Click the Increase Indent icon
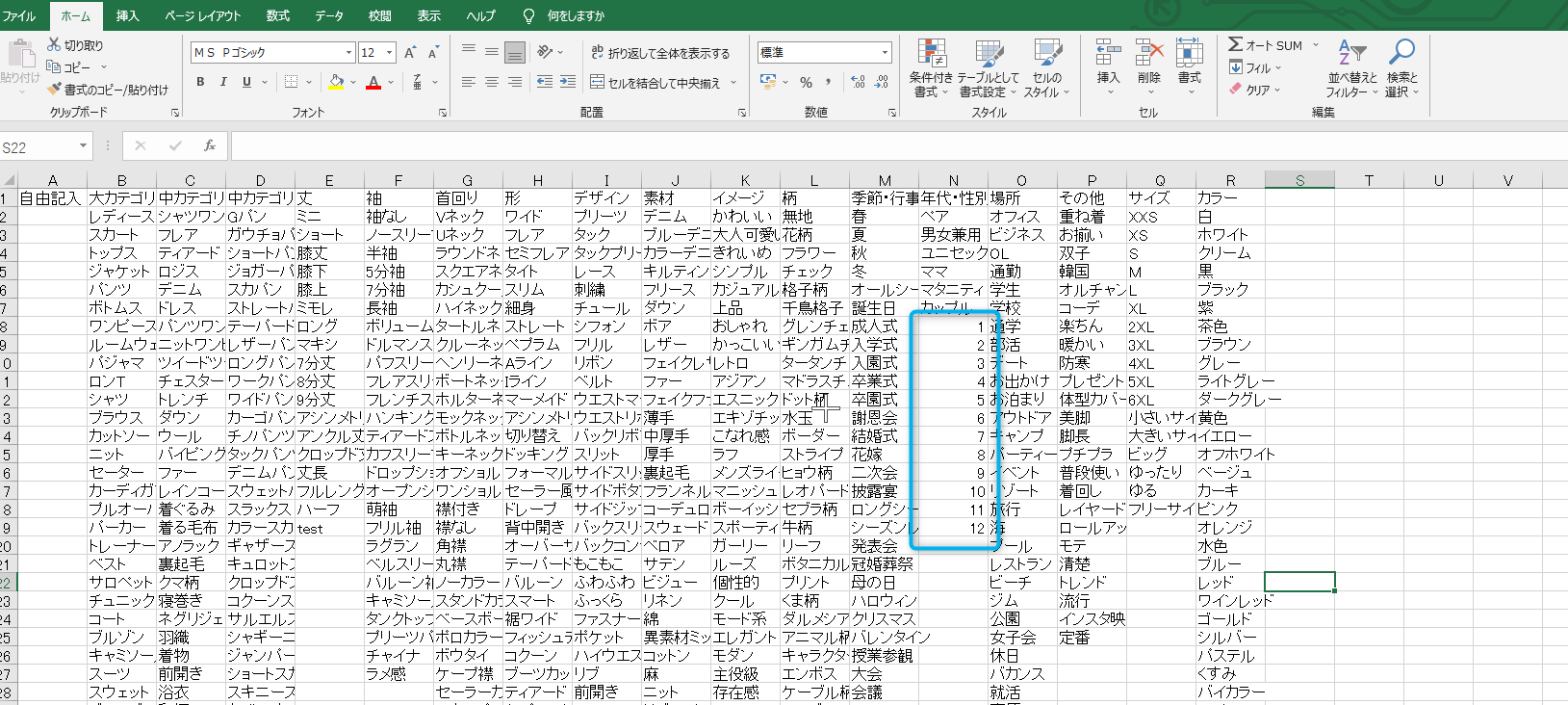 tap(568, 83)
